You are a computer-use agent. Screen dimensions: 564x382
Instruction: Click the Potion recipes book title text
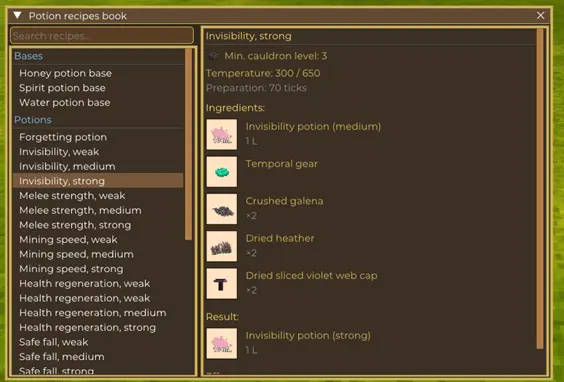click(x=78, y=16)
